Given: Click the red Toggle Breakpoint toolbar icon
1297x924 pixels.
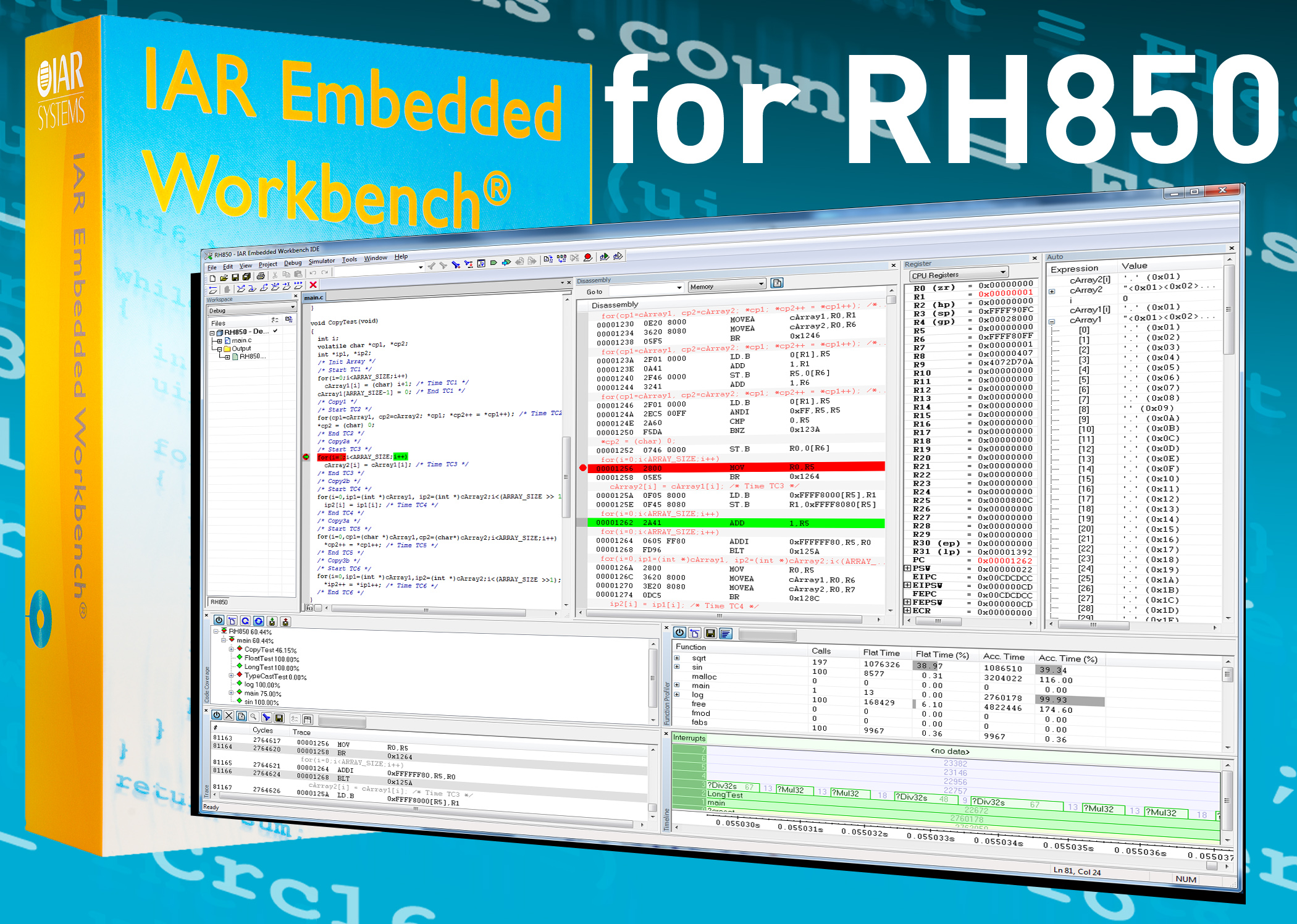Looking at the screenshot, I should (588, 257).
